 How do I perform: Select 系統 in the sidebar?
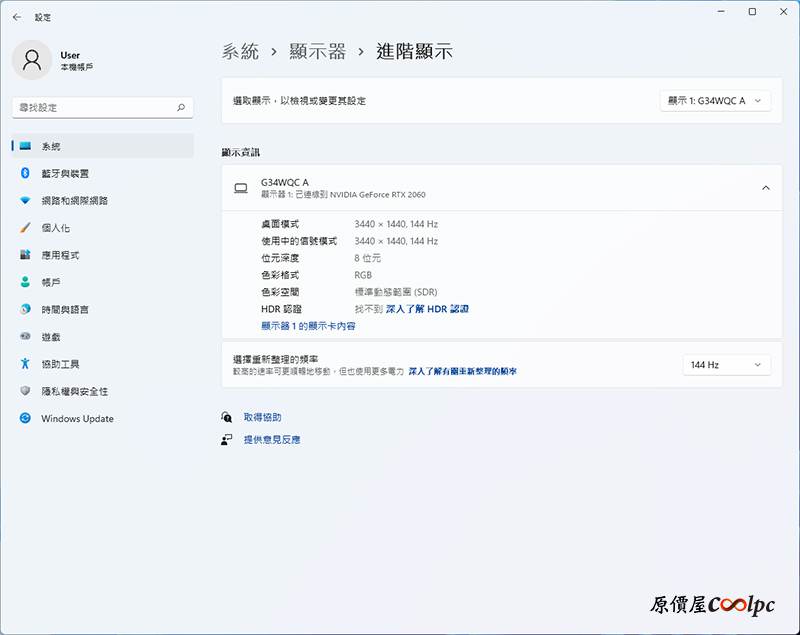point(51,146)
